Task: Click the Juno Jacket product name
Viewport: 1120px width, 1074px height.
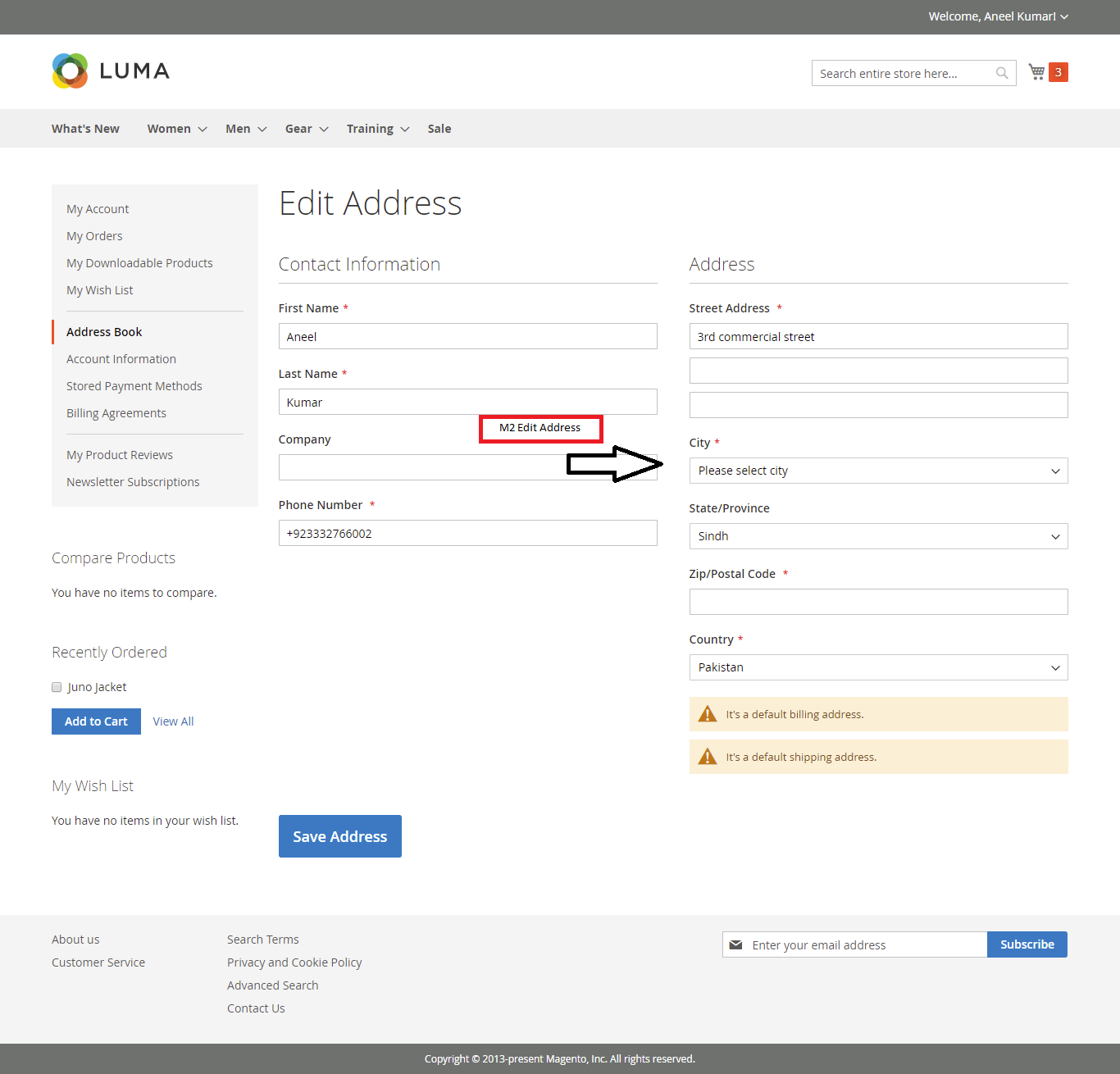Action: 97,687
